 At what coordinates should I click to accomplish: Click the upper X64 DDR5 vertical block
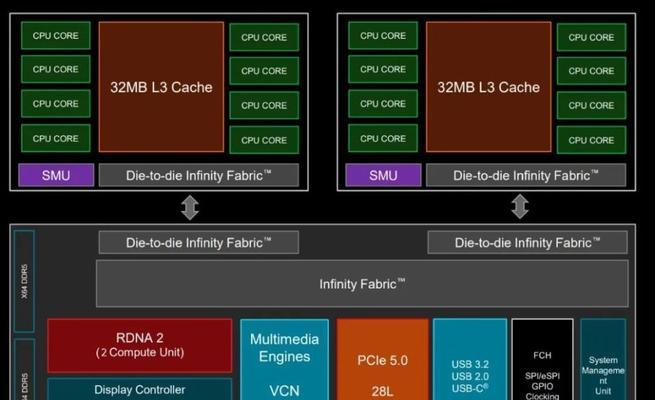[x=24, y=281]
